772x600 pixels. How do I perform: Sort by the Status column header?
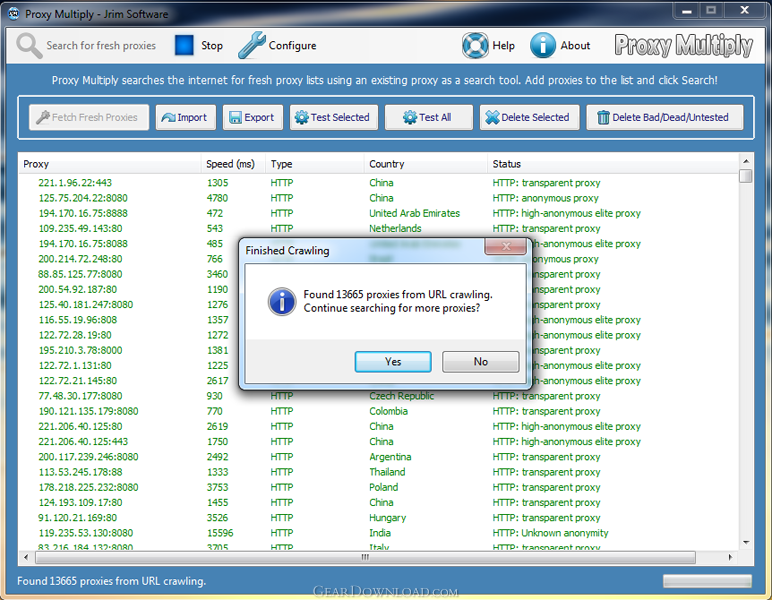[613, 164]
